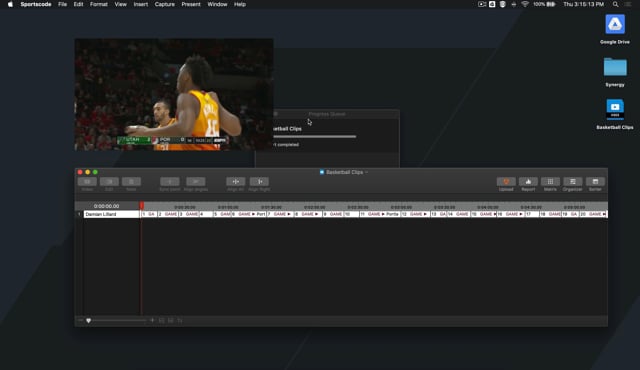This screenshot has height=370, width=640.
Task: Select clip instance 11 on timeline
Action: pos(380,214)
